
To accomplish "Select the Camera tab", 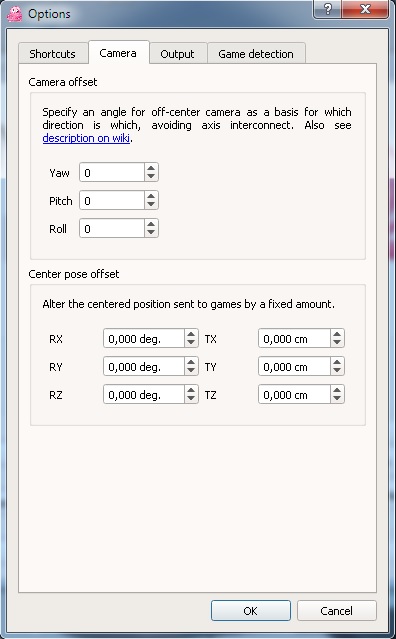I will point(119,53).
